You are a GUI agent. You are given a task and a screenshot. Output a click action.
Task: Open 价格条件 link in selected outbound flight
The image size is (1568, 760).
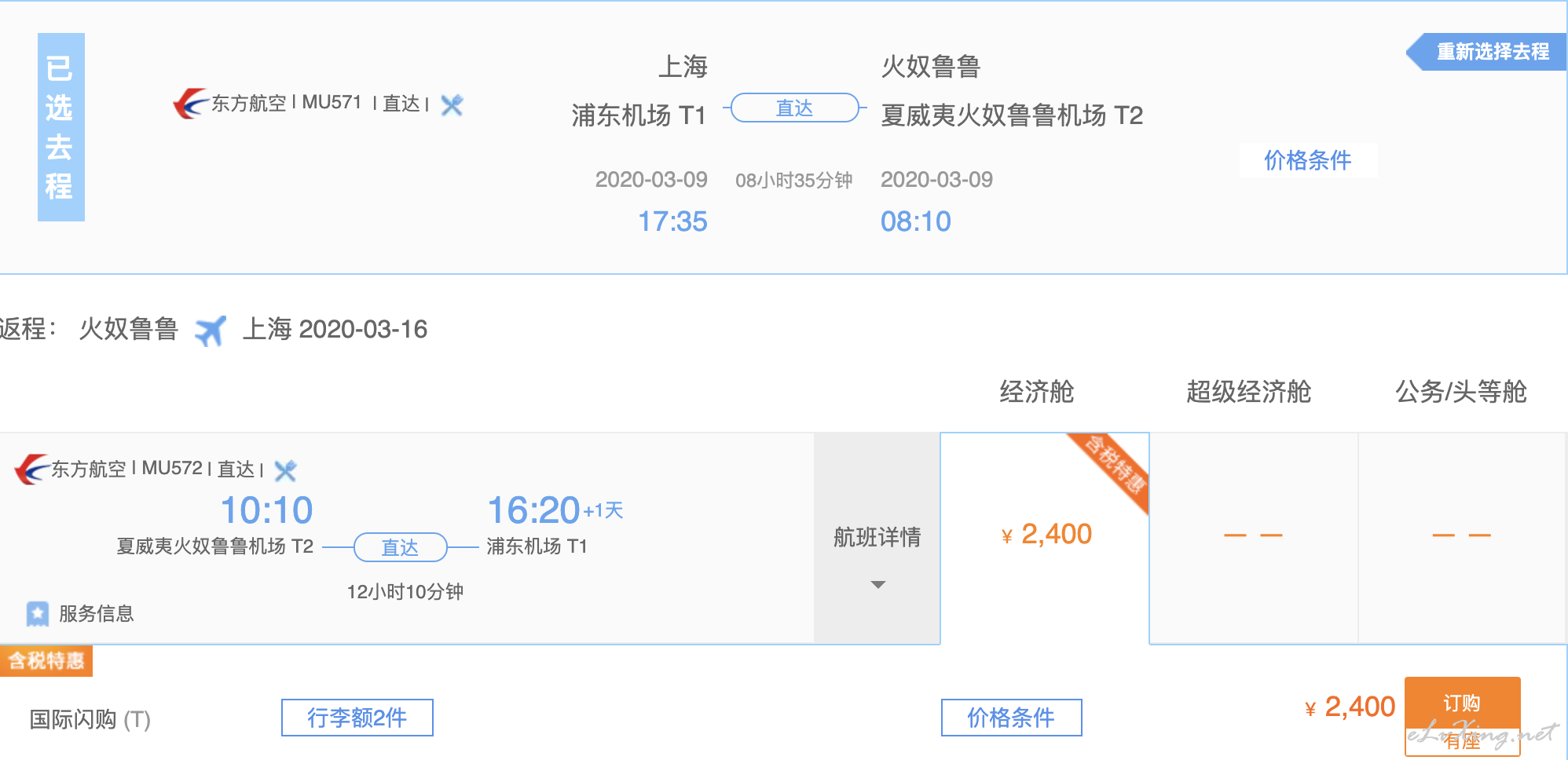1308,160
